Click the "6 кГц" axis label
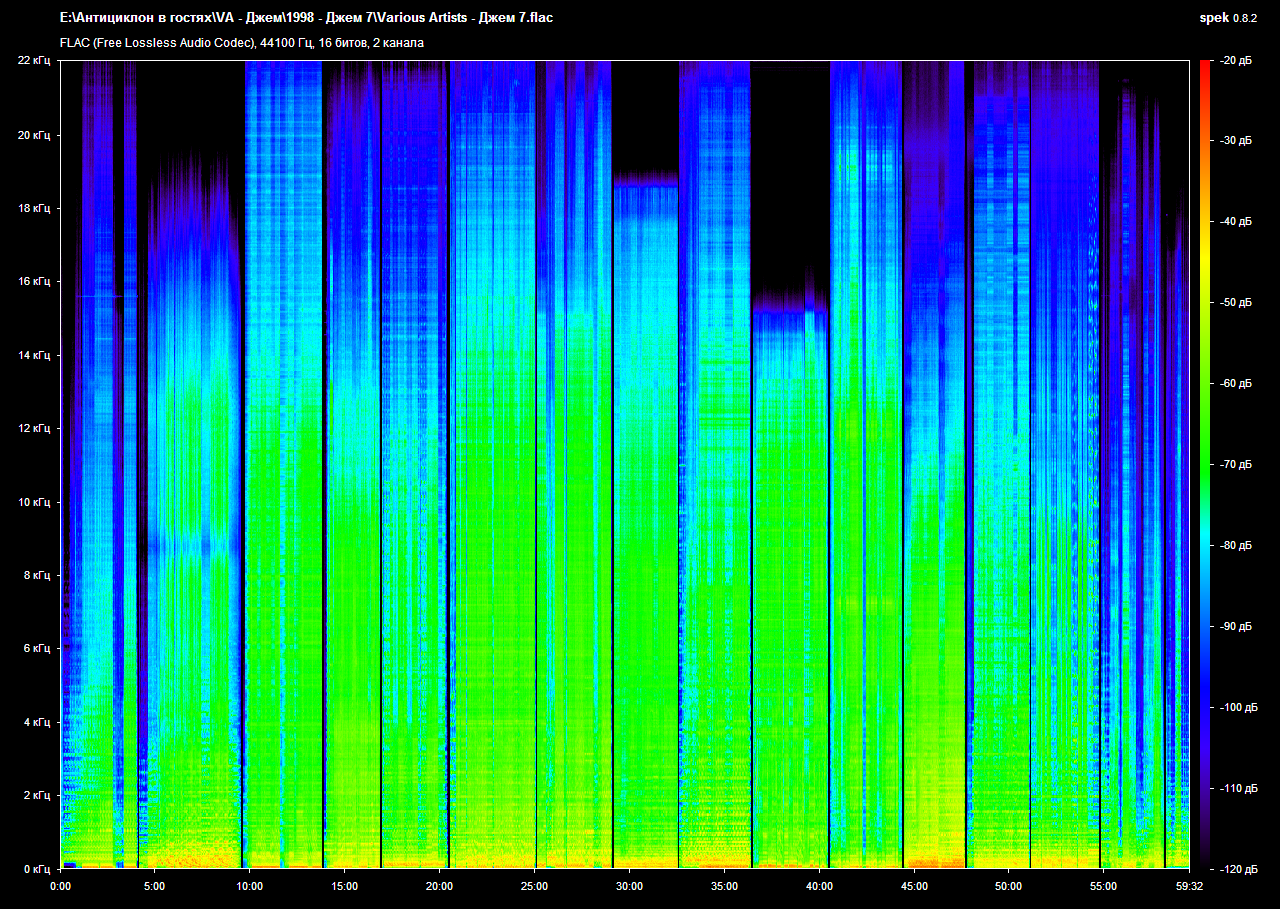 pyautogui.click(x=37, y=649)
